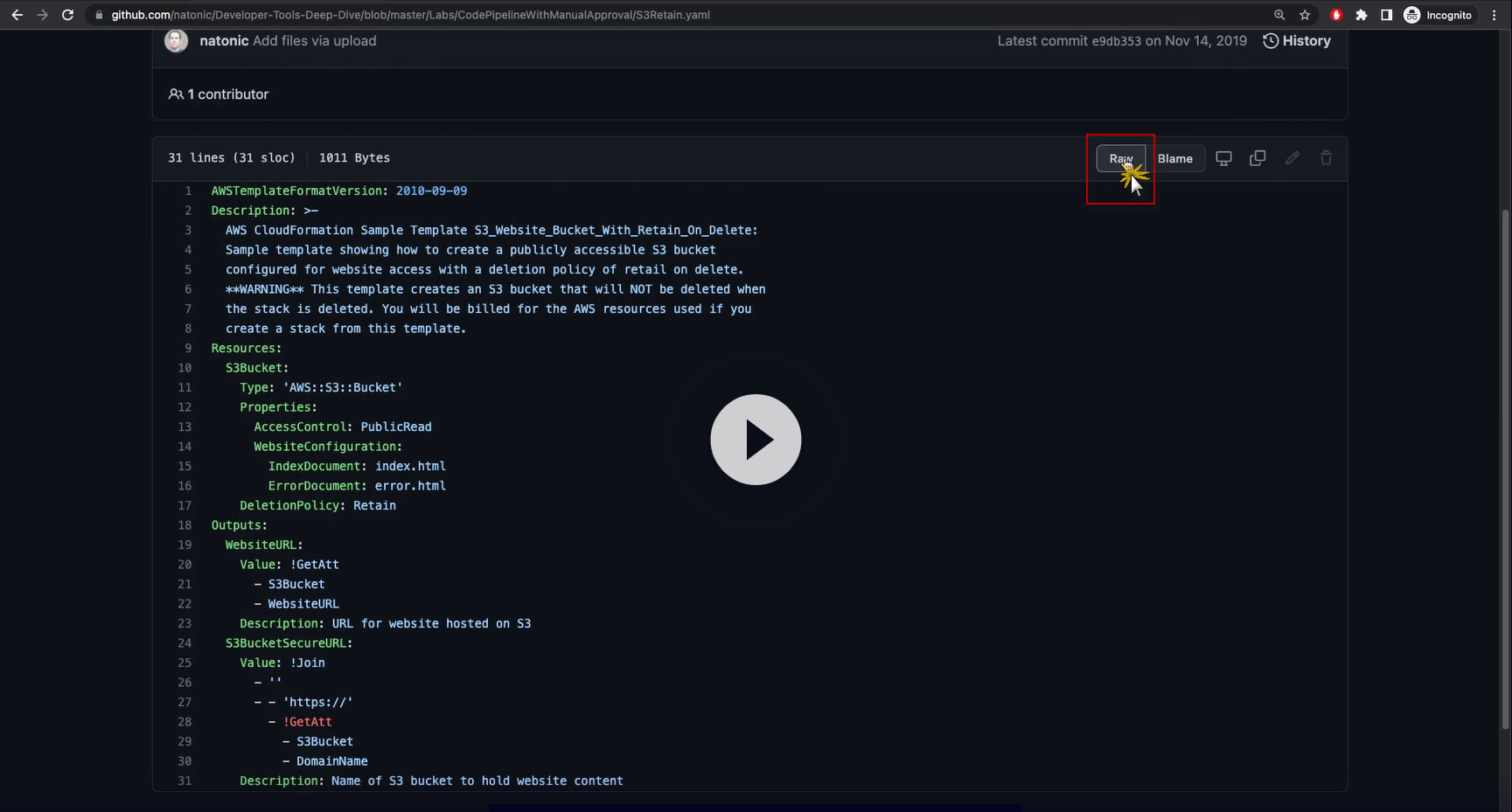The image size is (1512, 812).
Task: Show the 1 contributor list
Action: 219,94
